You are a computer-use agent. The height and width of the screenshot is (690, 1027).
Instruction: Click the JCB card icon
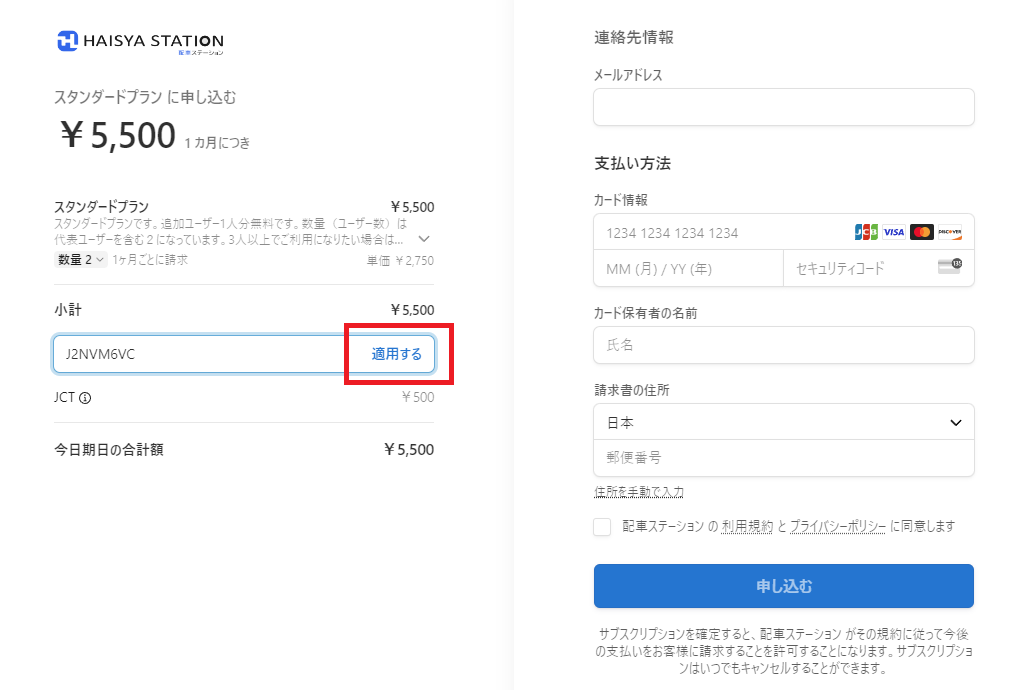(866, 232)
